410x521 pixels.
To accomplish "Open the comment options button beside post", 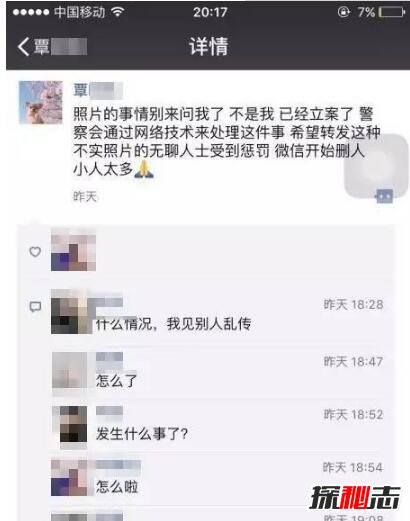I will [384, 196].
